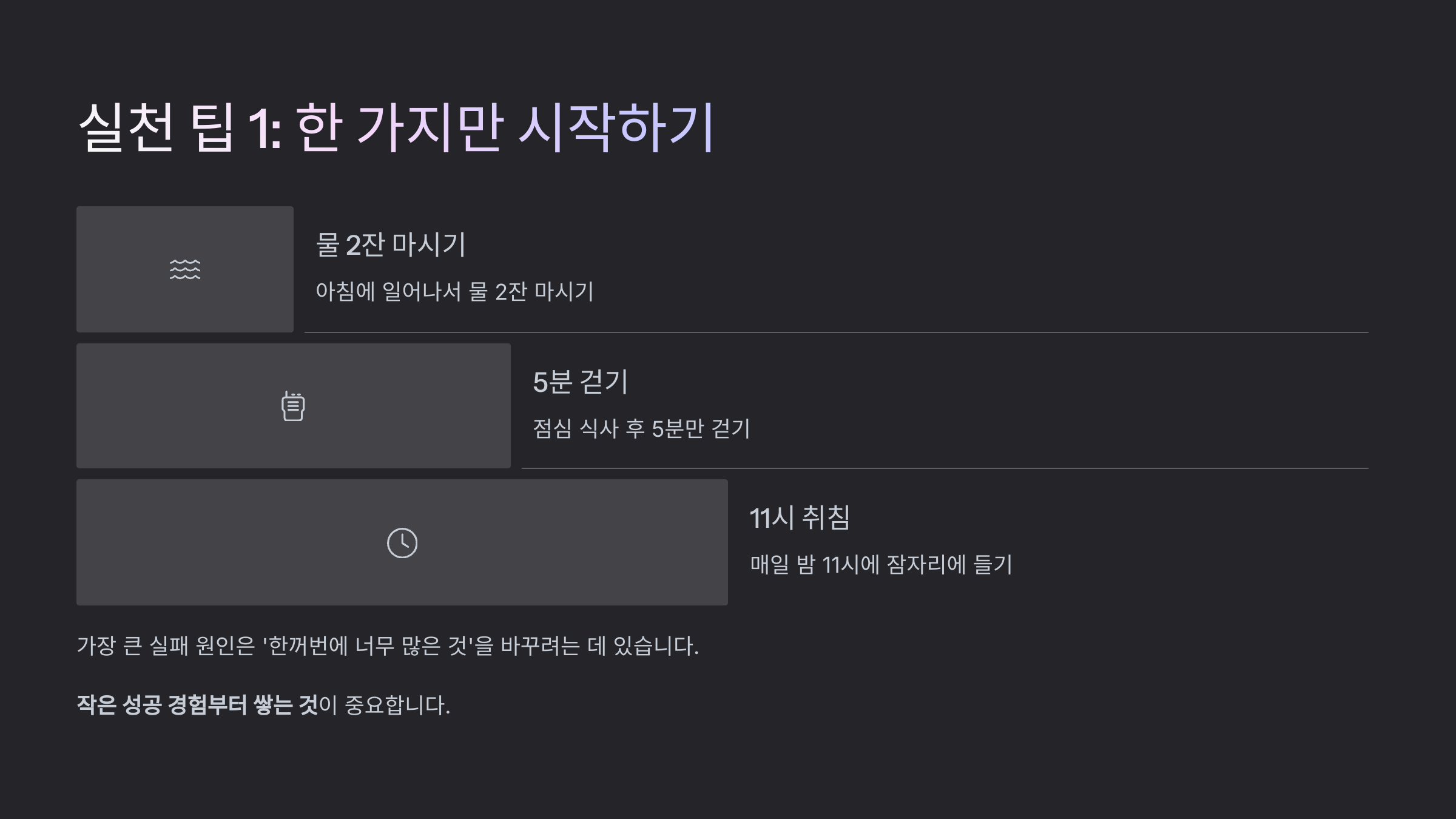Select the gray block behind the clock icon

(x=402, y=542)
